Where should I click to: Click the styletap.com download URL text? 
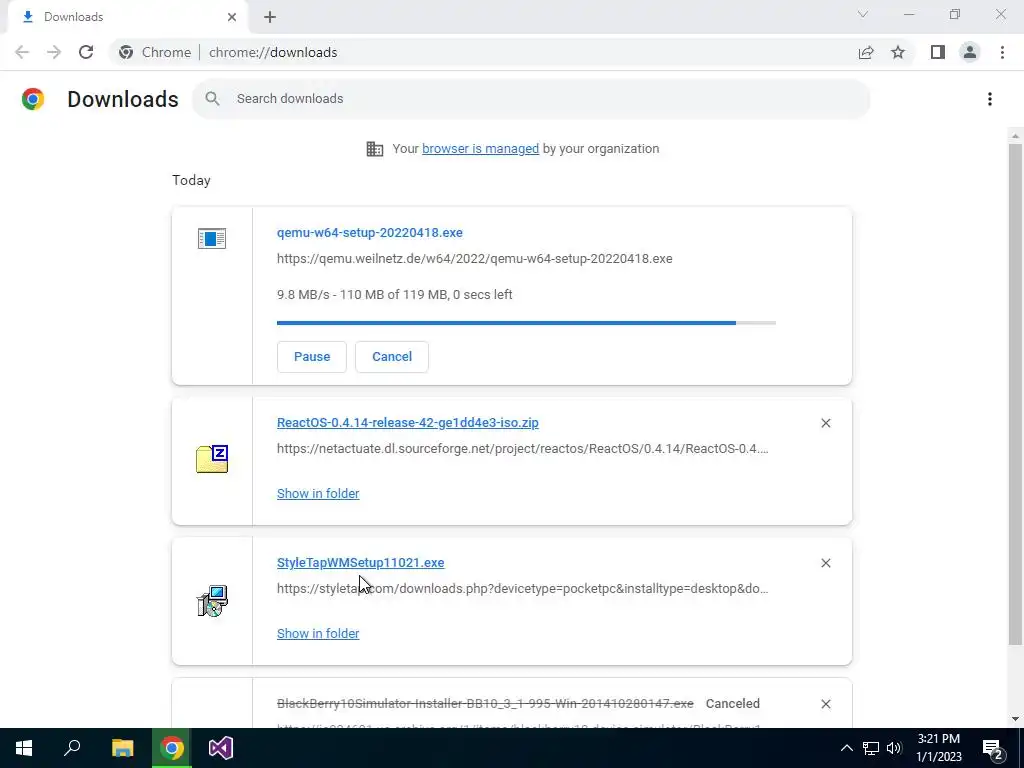[522, 588]
